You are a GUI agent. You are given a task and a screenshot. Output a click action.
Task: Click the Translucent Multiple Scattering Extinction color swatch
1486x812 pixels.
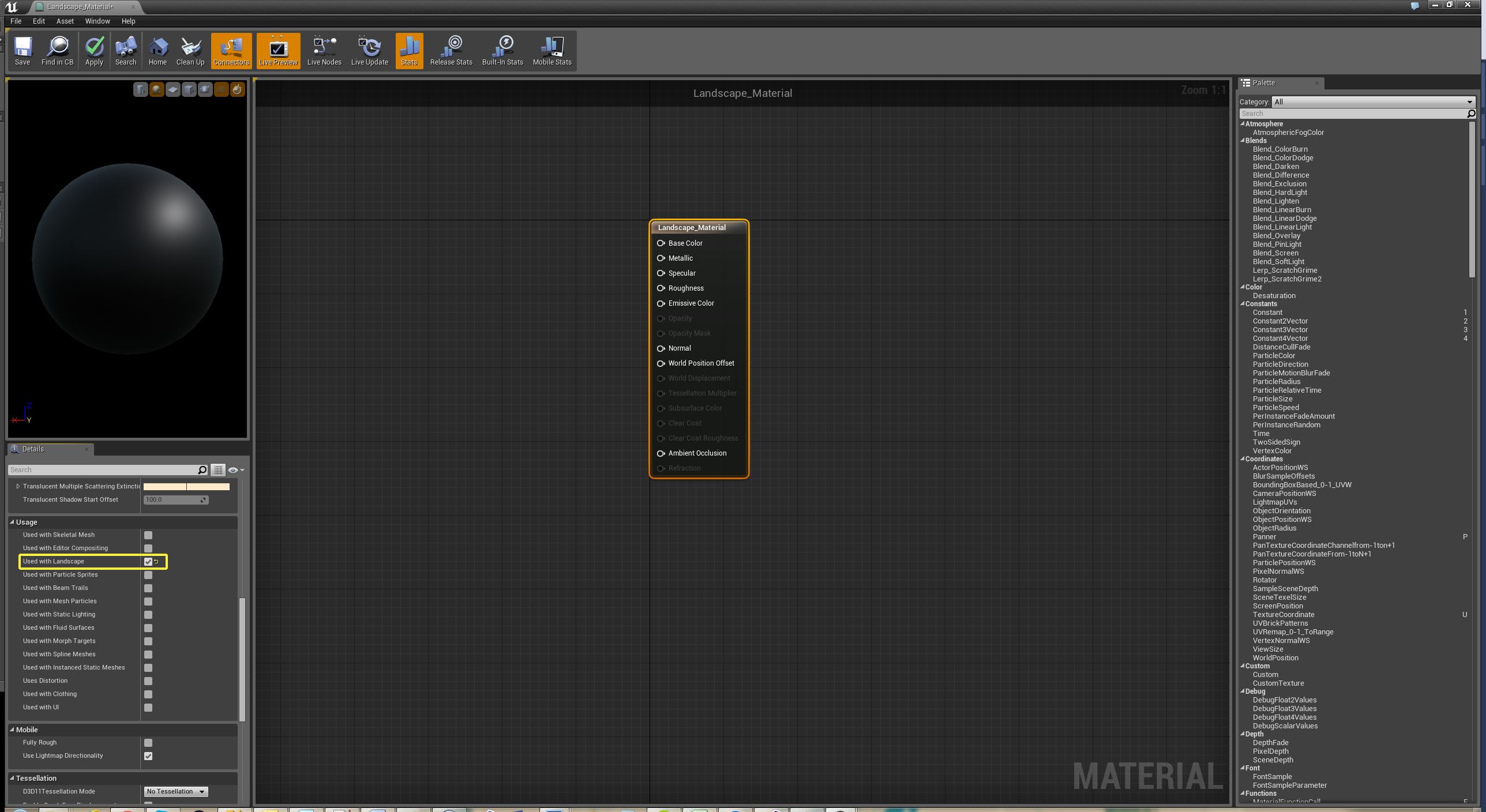coord(186,487)
